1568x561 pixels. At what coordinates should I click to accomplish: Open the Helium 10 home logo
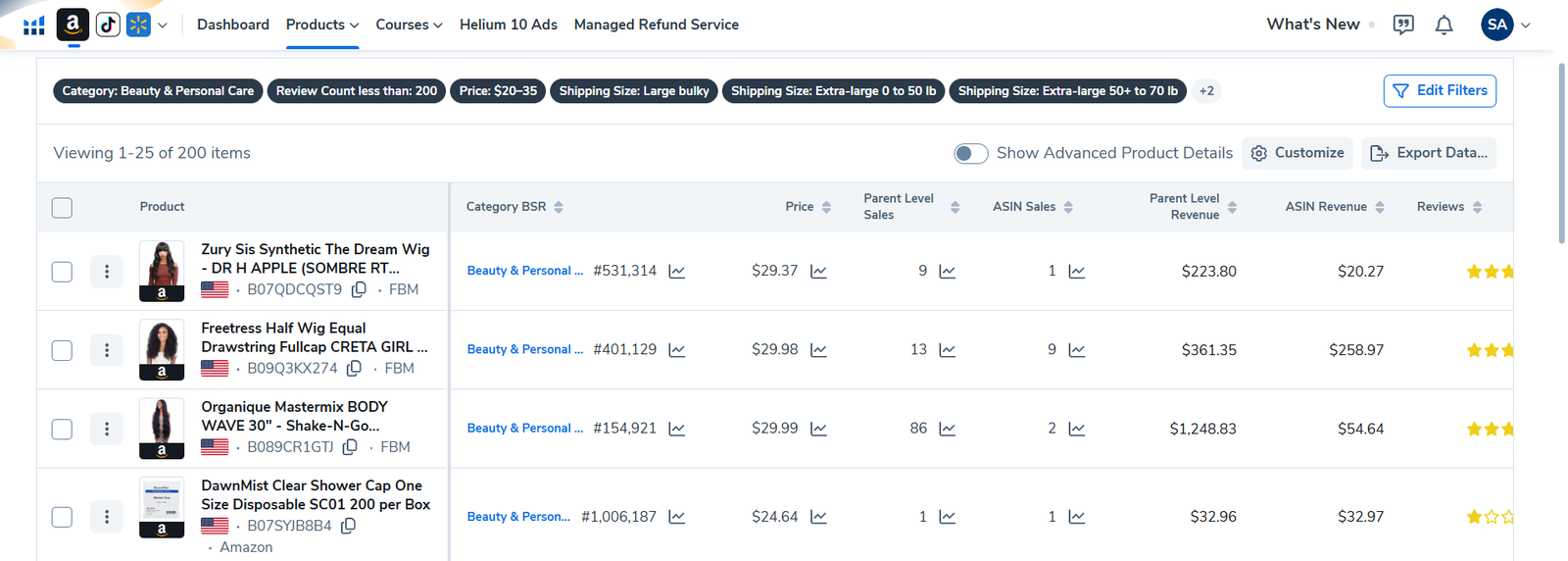[34, 25]
